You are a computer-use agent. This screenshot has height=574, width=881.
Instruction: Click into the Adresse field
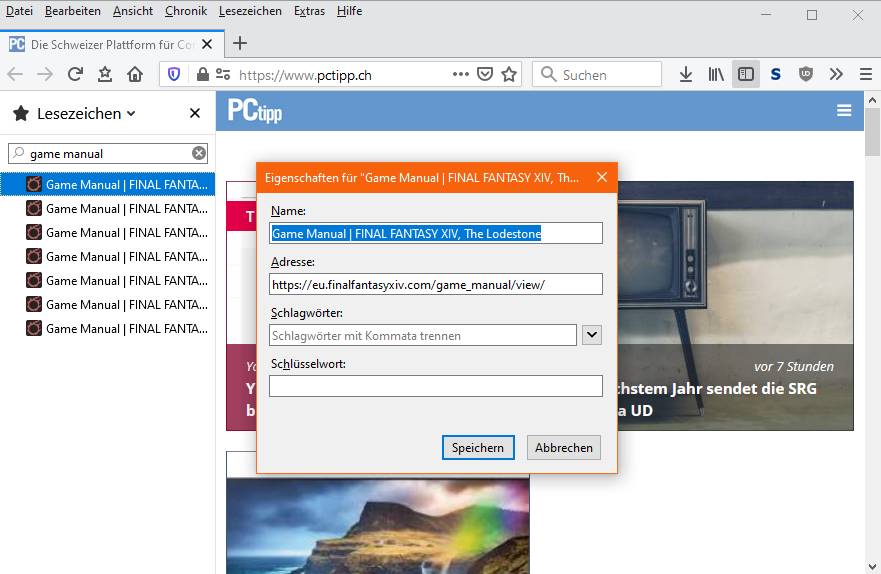(x=435, y=284)
